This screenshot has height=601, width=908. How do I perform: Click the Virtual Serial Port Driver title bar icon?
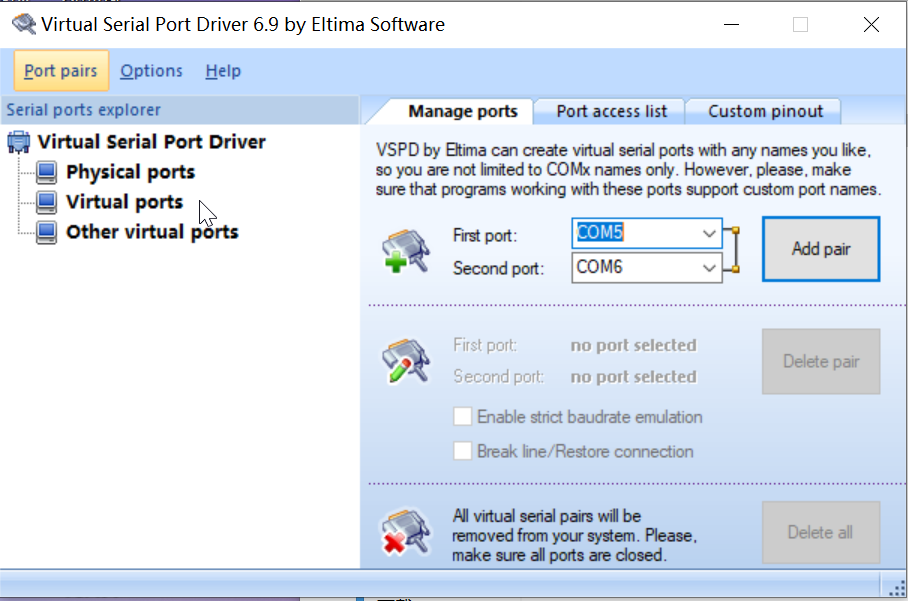click(x=24, y=24)
